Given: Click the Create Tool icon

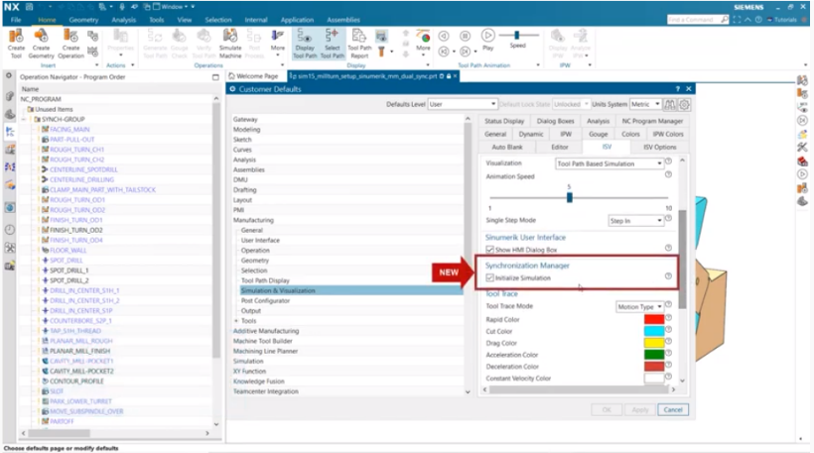Looking at the screenshot, I should (x=16, y=44).
